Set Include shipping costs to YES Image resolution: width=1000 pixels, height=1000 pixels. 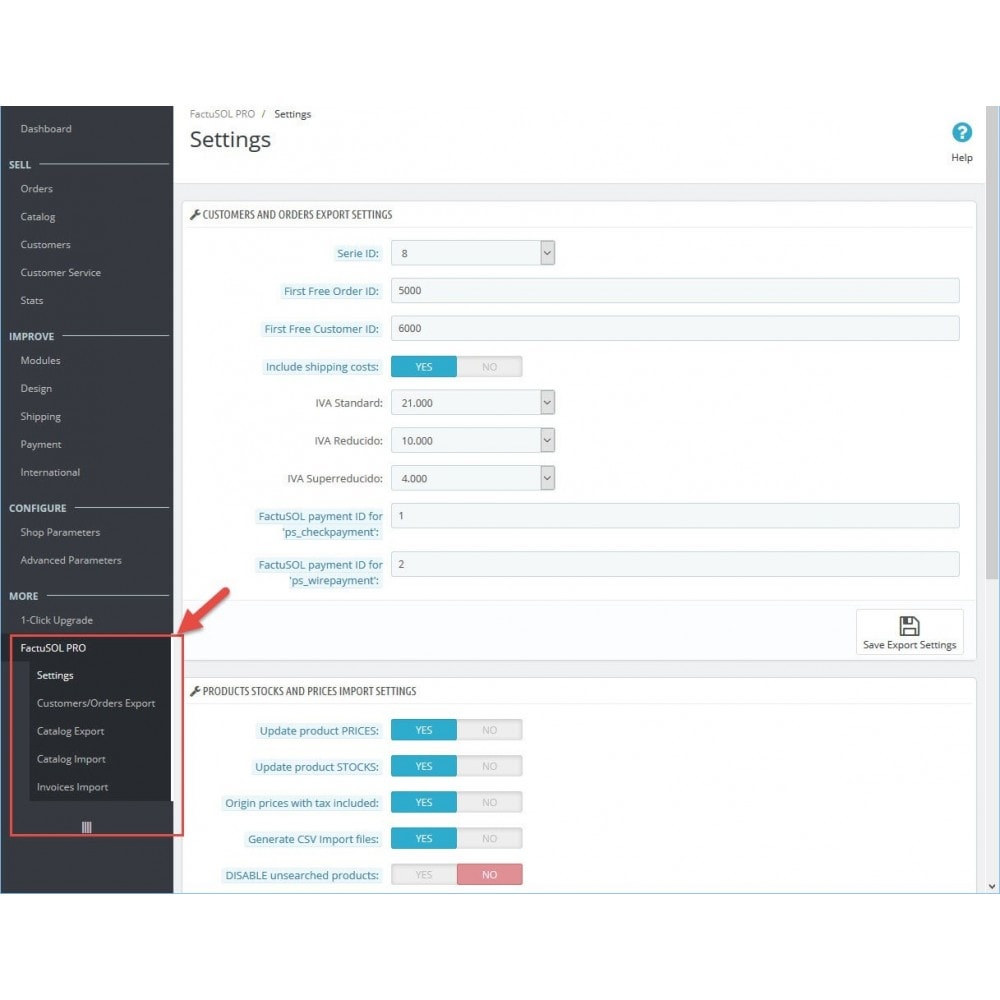[x=423, y=367]
